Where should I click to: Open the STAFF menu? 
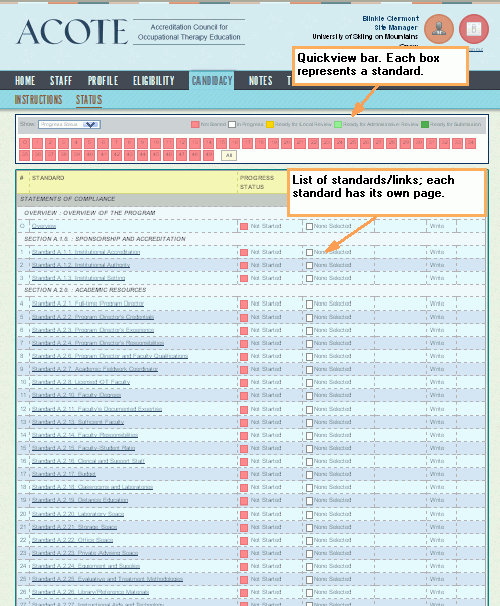click(61, 81)
